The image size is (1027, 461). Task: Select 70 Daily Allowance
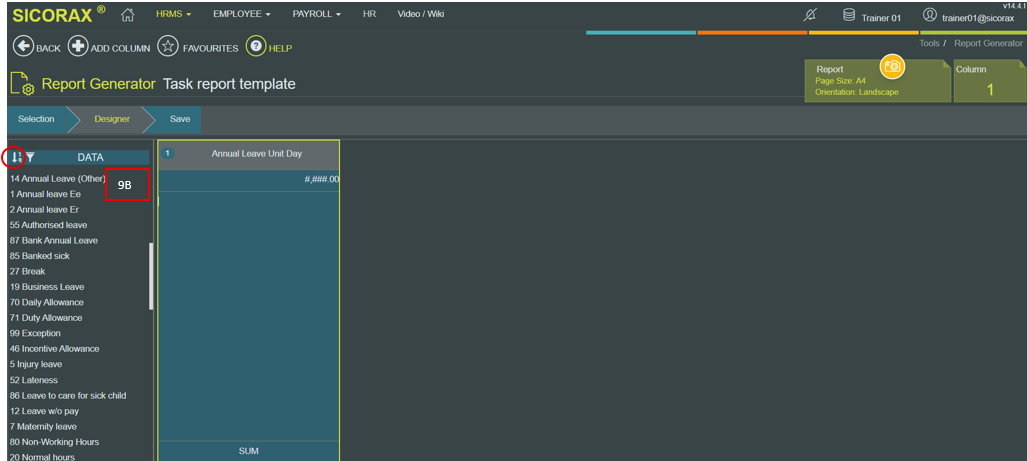pyautogui.click(x=47, y=303)
